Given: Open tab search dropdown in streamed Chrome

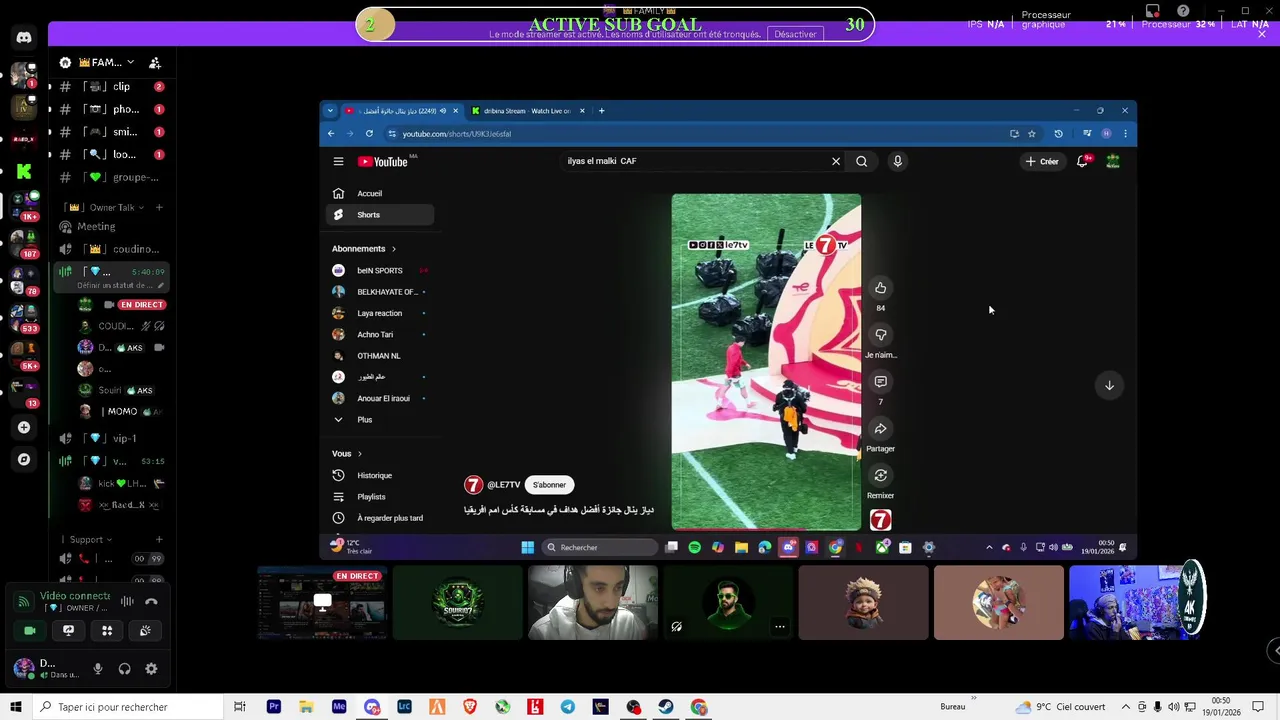Looking at the screenshot, I should point(330,111).
